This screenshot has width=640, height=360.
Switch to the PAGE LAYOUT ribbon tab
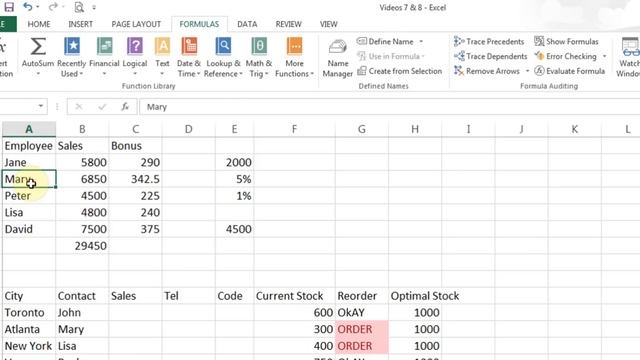click(136, 24)
